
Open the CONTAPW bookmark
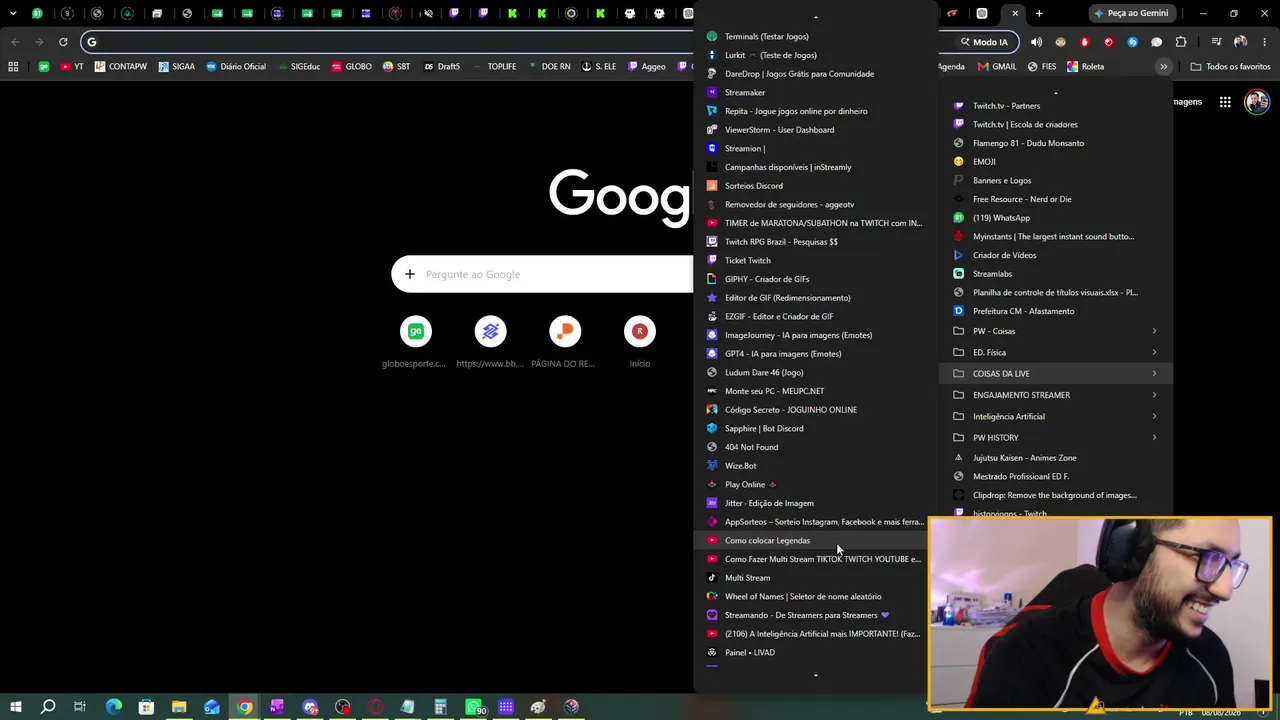pos(121,67)
